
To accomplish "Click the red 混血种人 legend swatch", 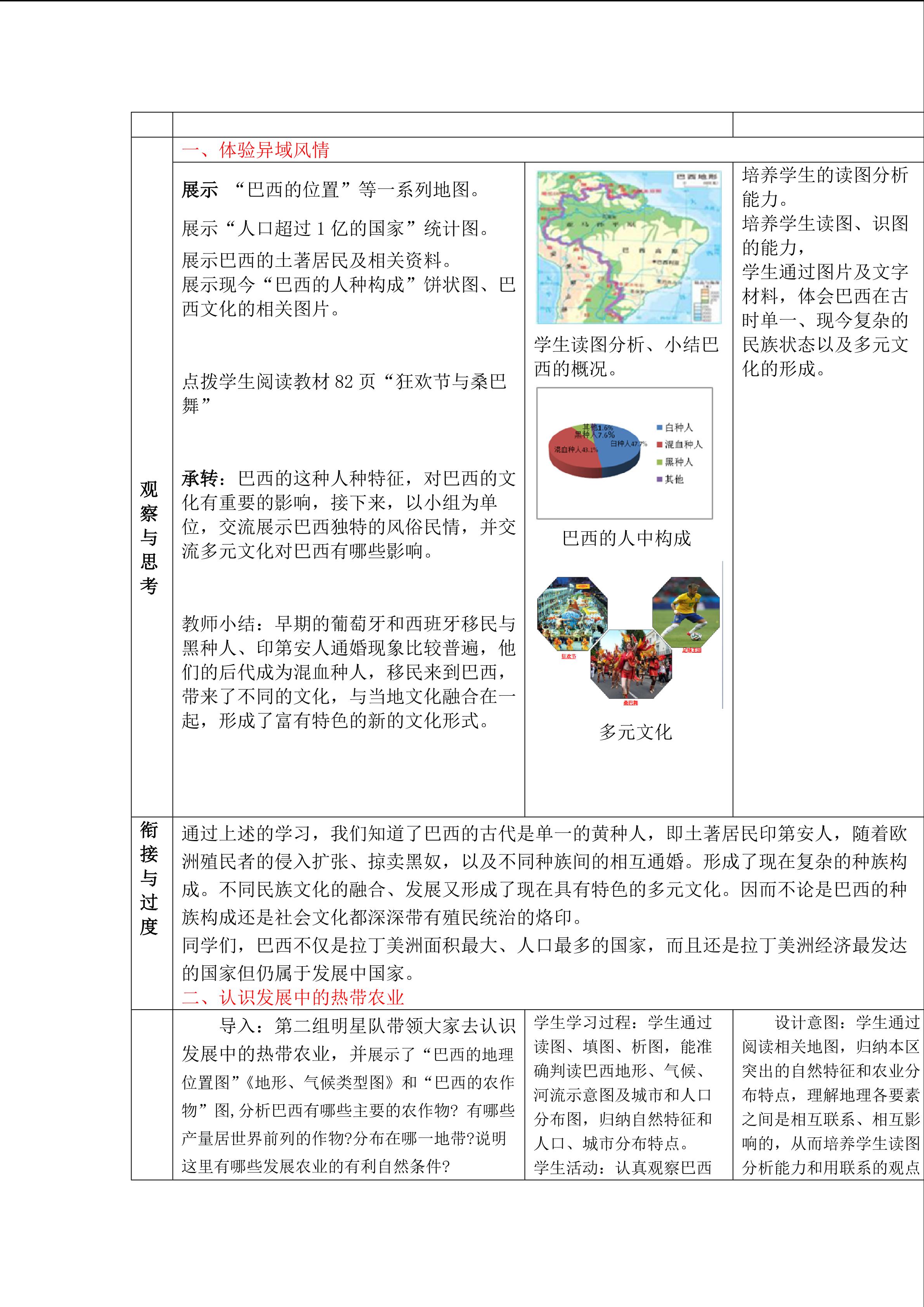I will pyautogui.click(x=659, y=444).
